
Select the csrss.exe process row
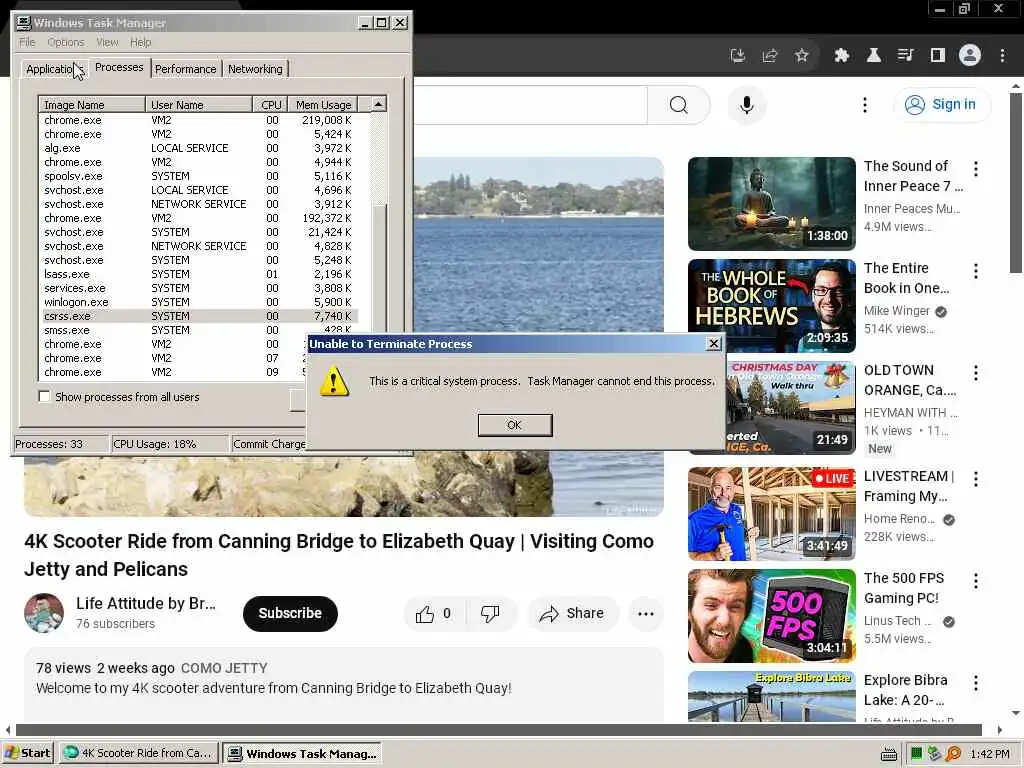(x=199, y=316)
